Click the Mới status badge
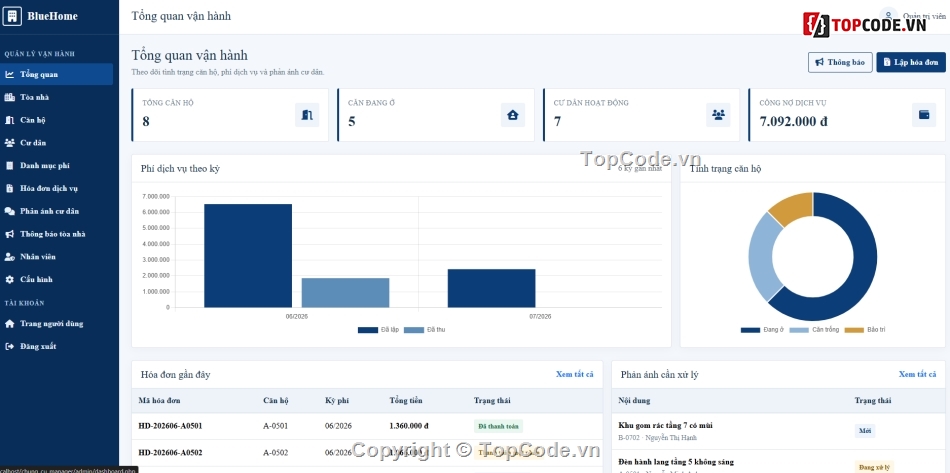Viewport: 950px width, 473px height. coord(865,431)
